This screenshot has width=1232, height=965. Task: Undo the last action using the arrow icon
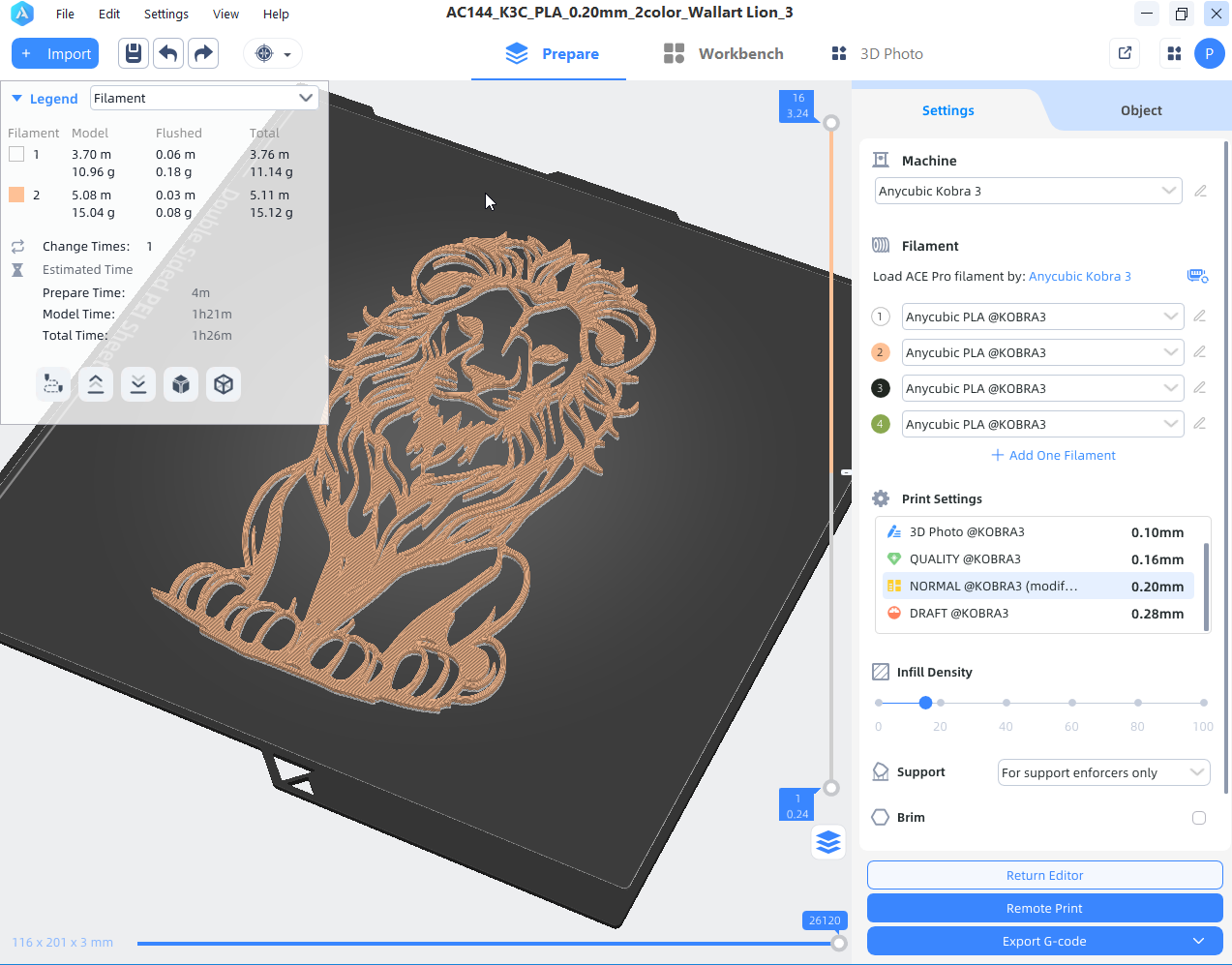click(168, 53)
